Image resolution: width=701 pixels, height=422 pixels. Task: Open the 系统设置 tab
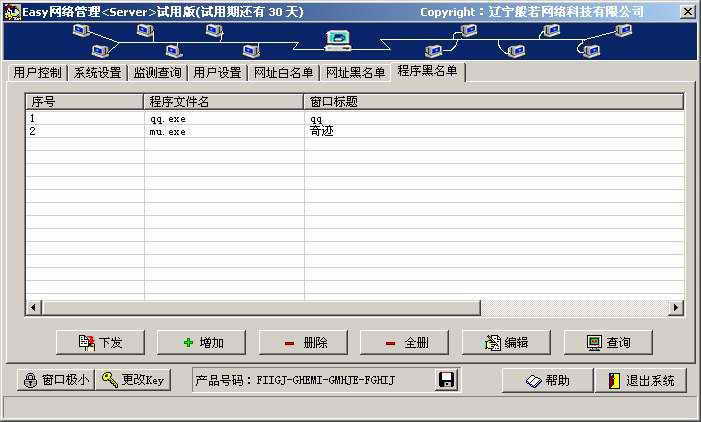[x=97, y=73]
